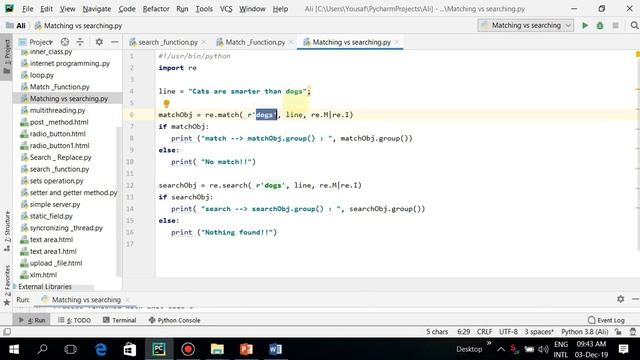Image resolution: width=640 pixels, height=360 pixels.
Task: Open Project panel settings gear
Action: (x=99, y=42)
